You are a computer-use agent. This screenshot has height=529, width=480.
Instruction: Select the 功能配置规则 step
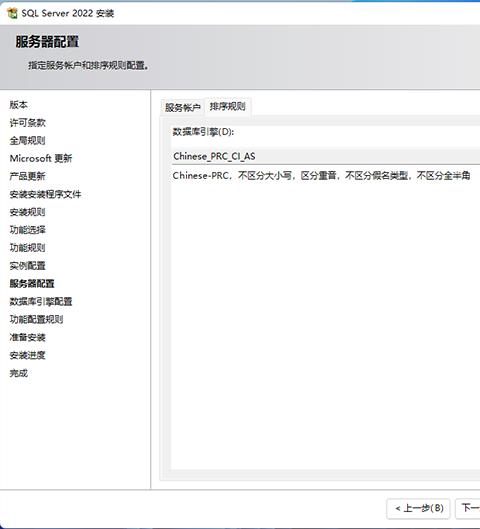pos(36,319)
